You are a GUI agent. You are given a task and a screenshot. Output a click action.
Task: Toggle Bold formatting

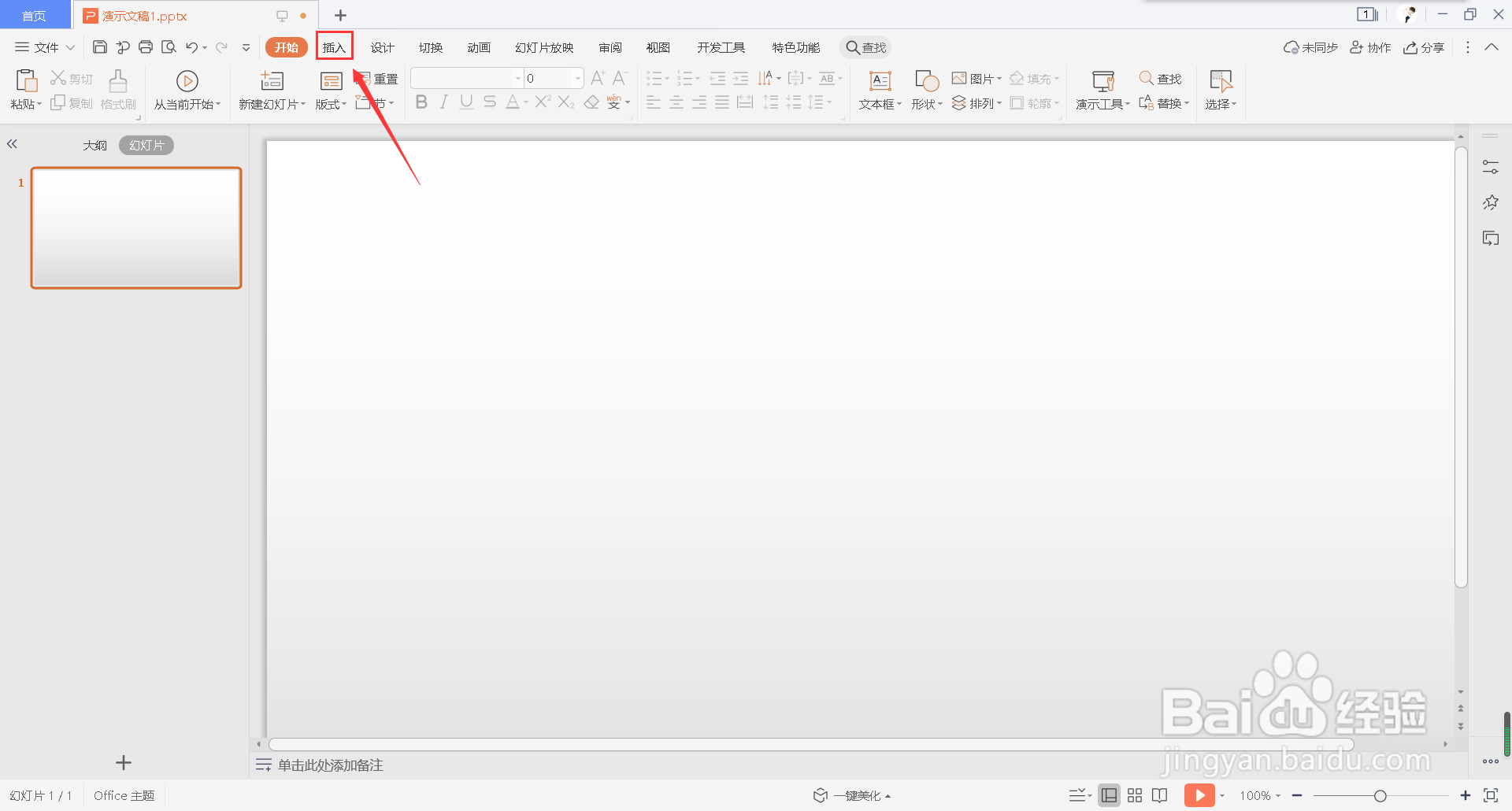coord(421,102)
